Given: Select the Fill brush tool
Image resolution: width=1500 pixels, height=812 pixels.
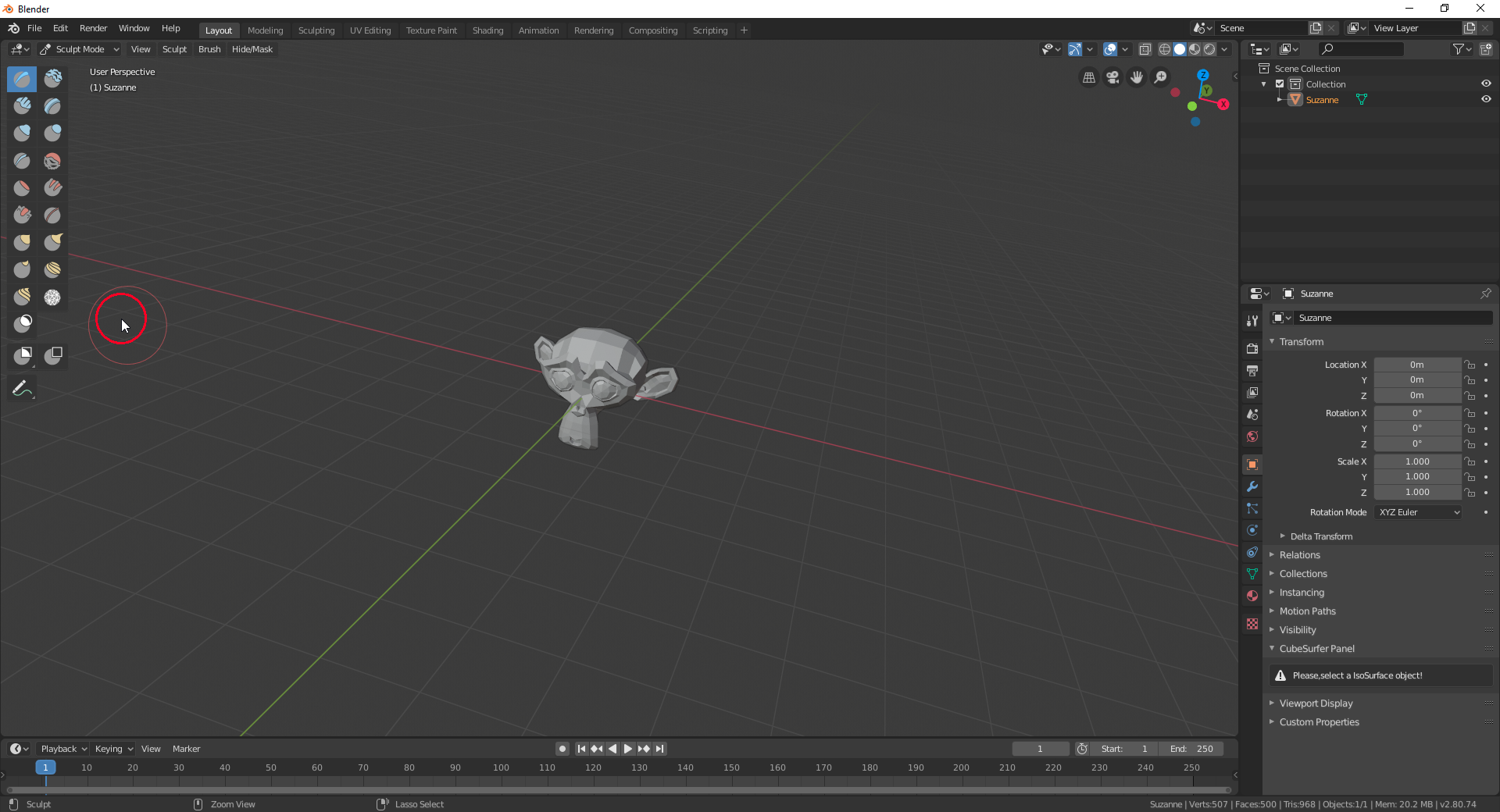Looking at the screenshot, I should click(x=52, y=188).
